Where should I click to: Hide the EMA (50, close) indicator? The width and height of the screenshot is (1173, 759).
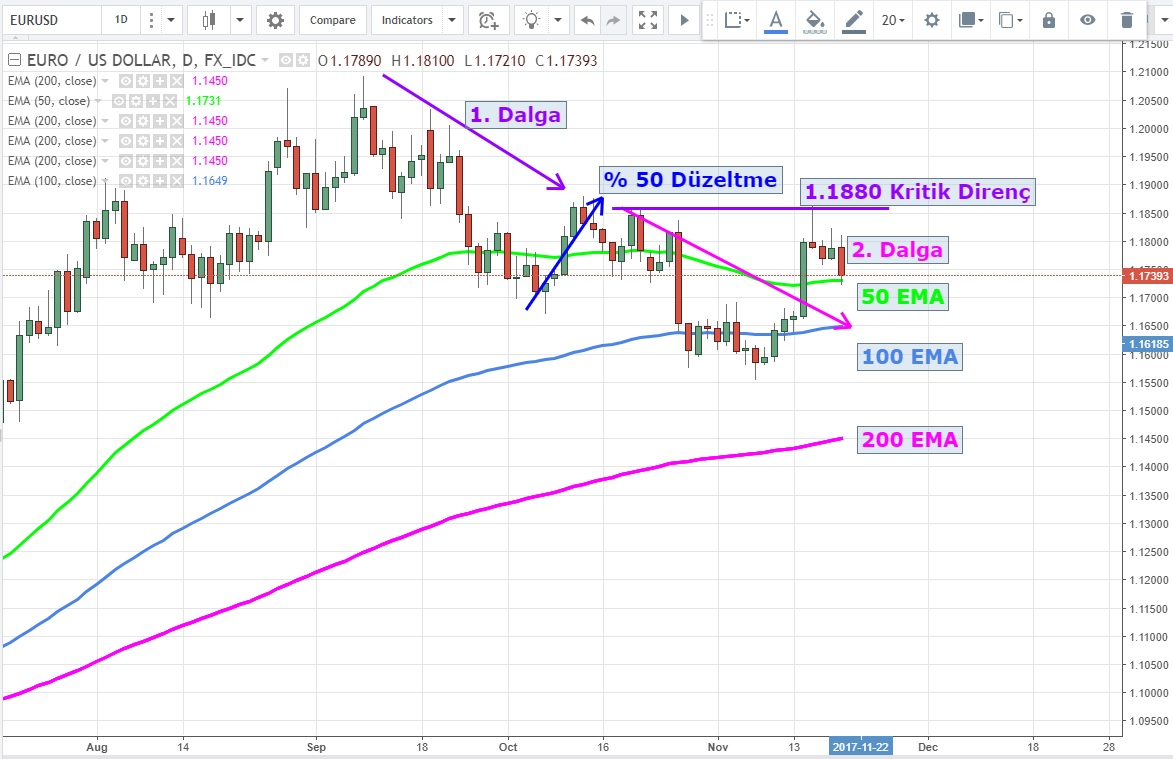tap(119, 101)
